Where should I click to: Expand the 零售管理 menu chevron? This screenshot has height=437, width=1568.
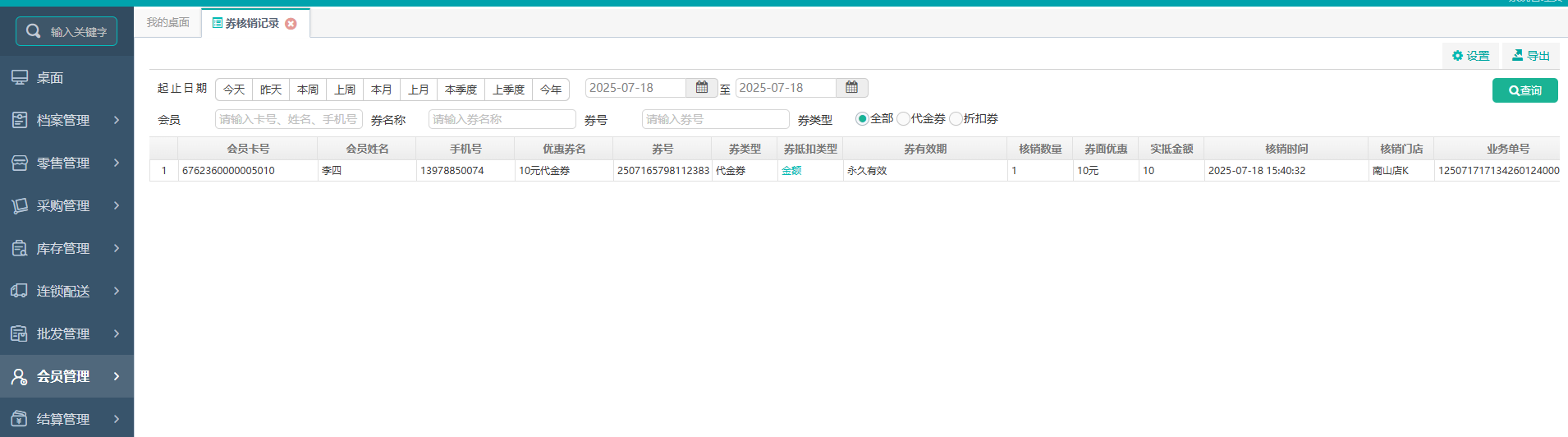click(x=117, y=163)
